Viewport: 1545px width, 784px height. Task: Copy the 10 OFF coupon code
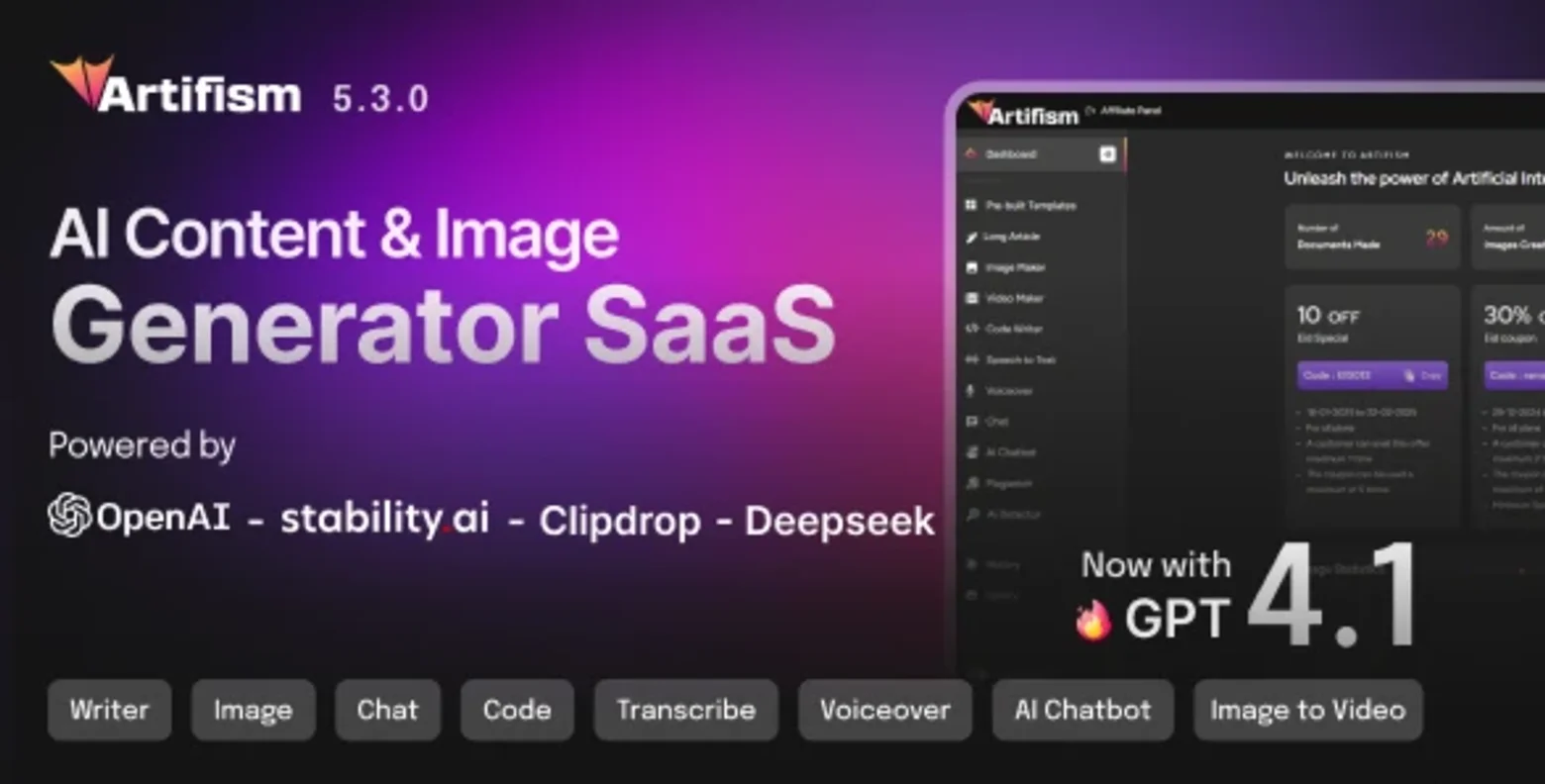(x=1423, y=375)
